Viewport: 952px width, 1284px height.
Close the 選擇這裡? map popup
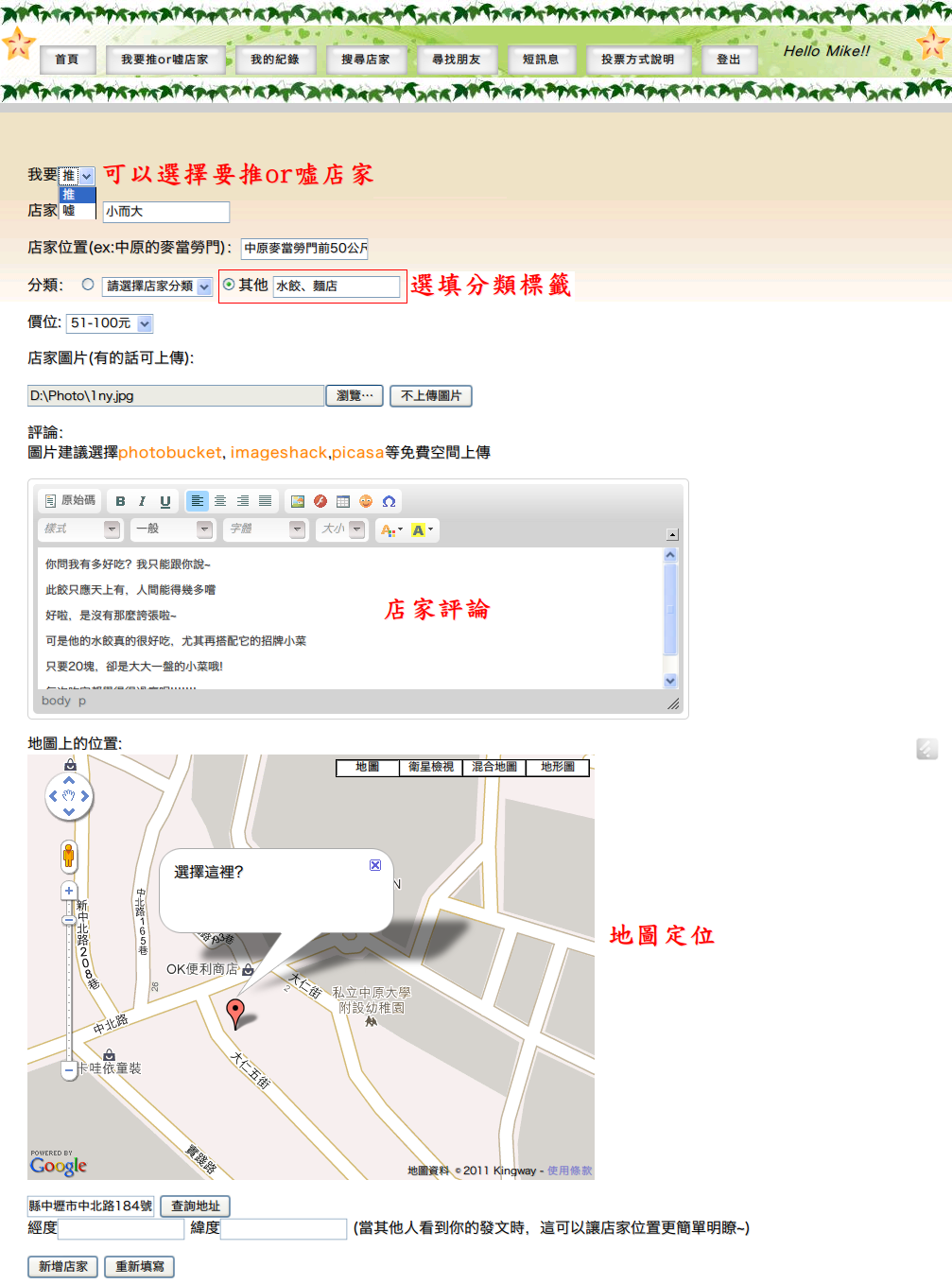point(375,865)
